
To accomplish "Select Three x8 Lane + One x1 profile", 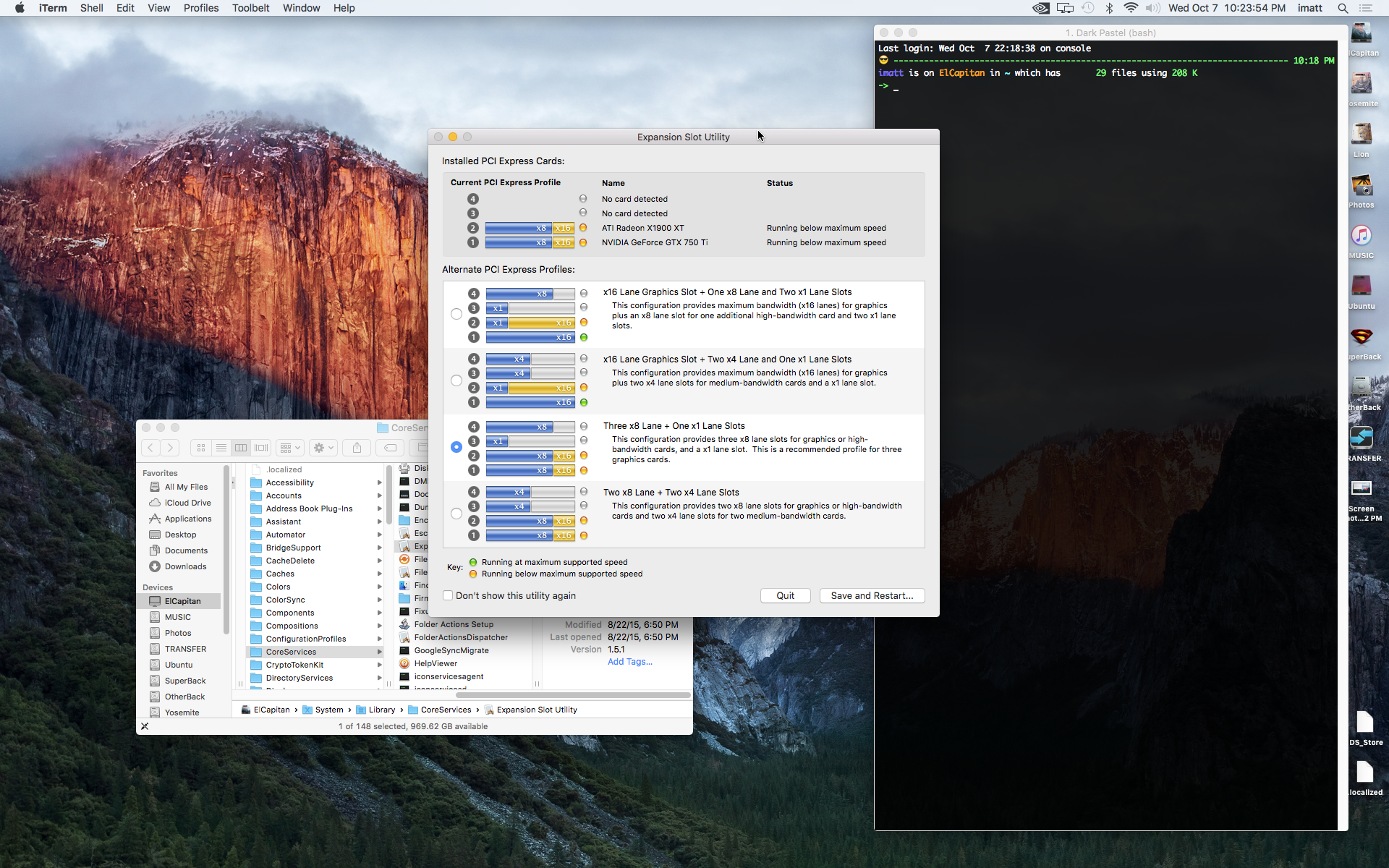I will click(x=456, y=447).
